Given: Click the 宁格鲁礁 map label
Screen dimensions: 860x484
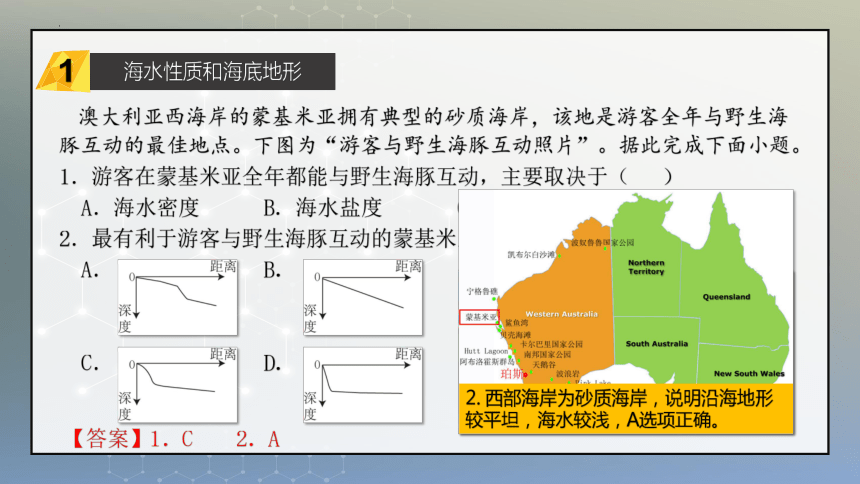Looking at the screenshot, I should [482, 291].
